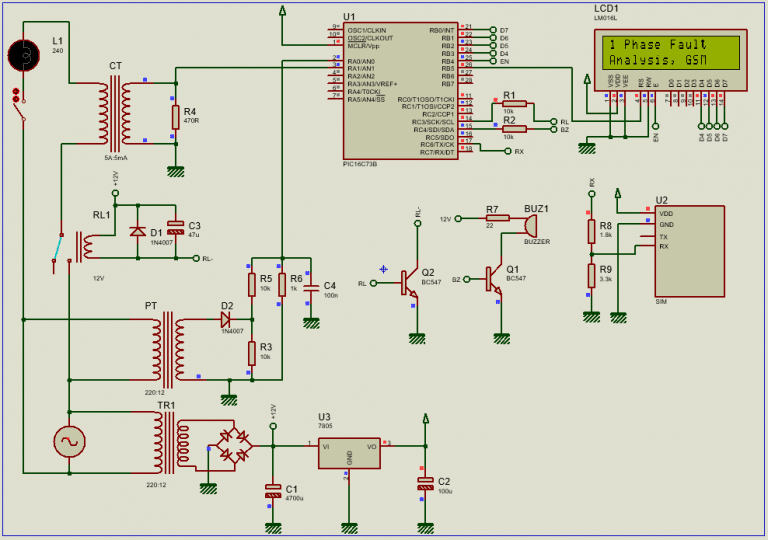The height and width of the screenshot is (540, 768).
Task: Click the RL terminal at Q2 base
Action: pyautogui.click(x=374, y=283)
